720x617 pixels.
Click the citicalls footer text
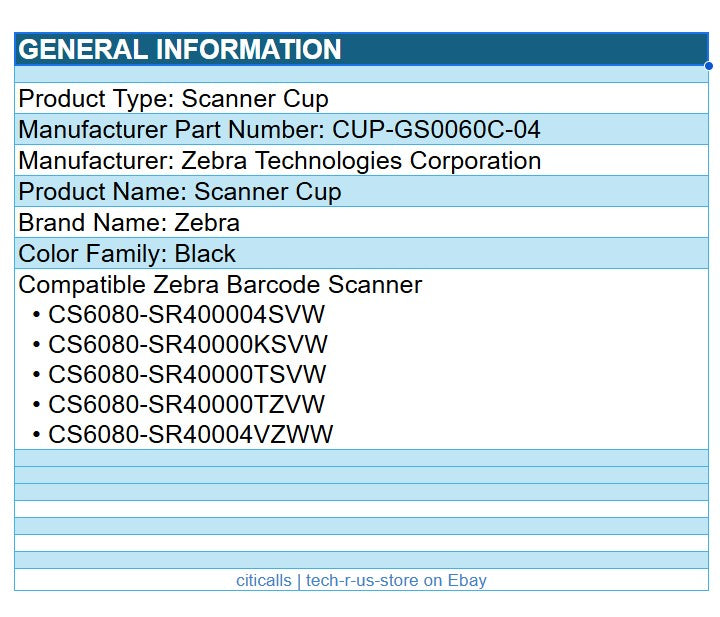click(263, 580)
